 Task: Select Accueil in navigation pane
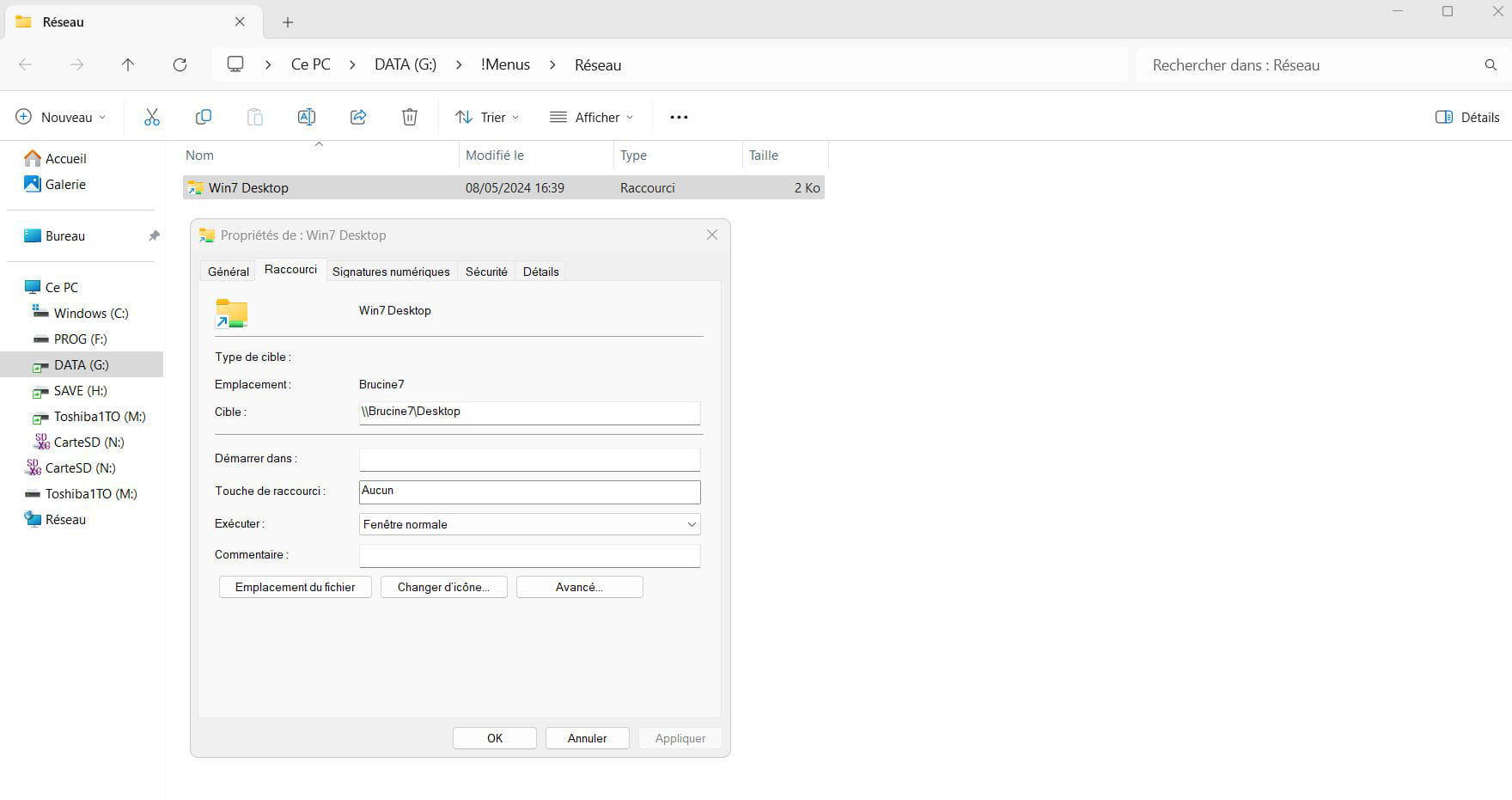click(56, 158)
